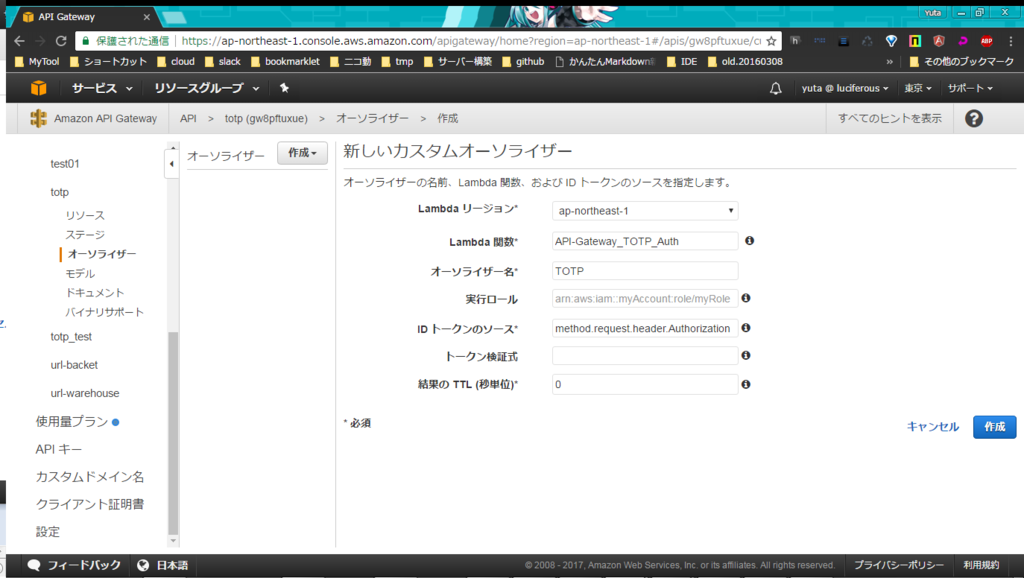This screenshot has width=1024, height=578.
Task: Open the 東京 region dropdown
Action: coord(918,88)
